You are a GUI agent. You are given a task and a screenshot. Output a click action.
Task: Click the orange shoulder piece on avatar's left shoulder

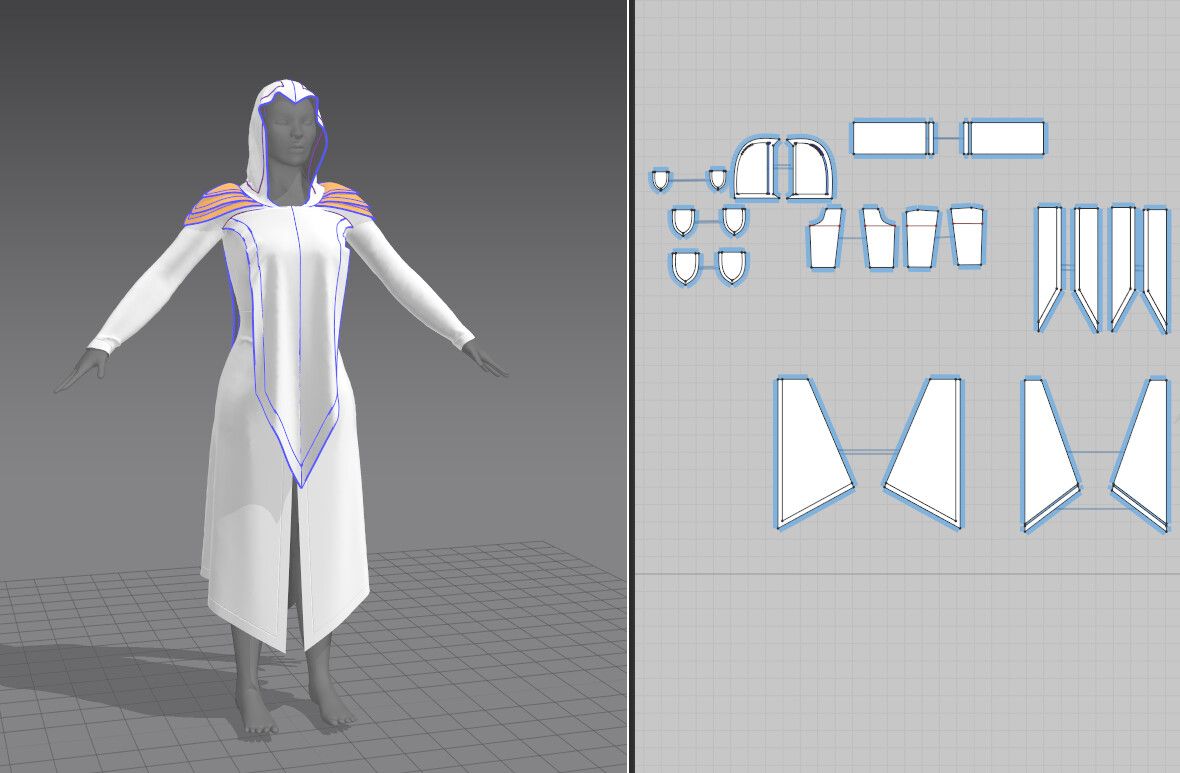coord(345,200)
